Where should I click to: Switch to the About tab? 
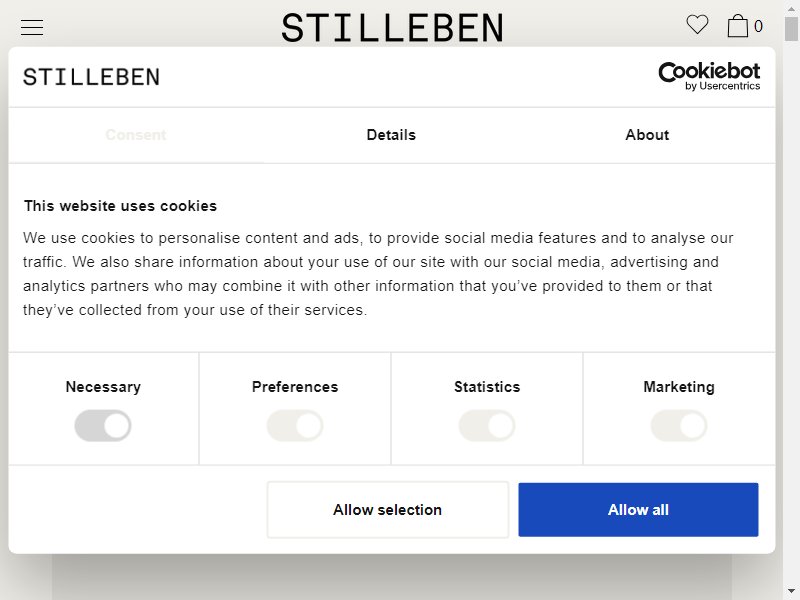647,135
